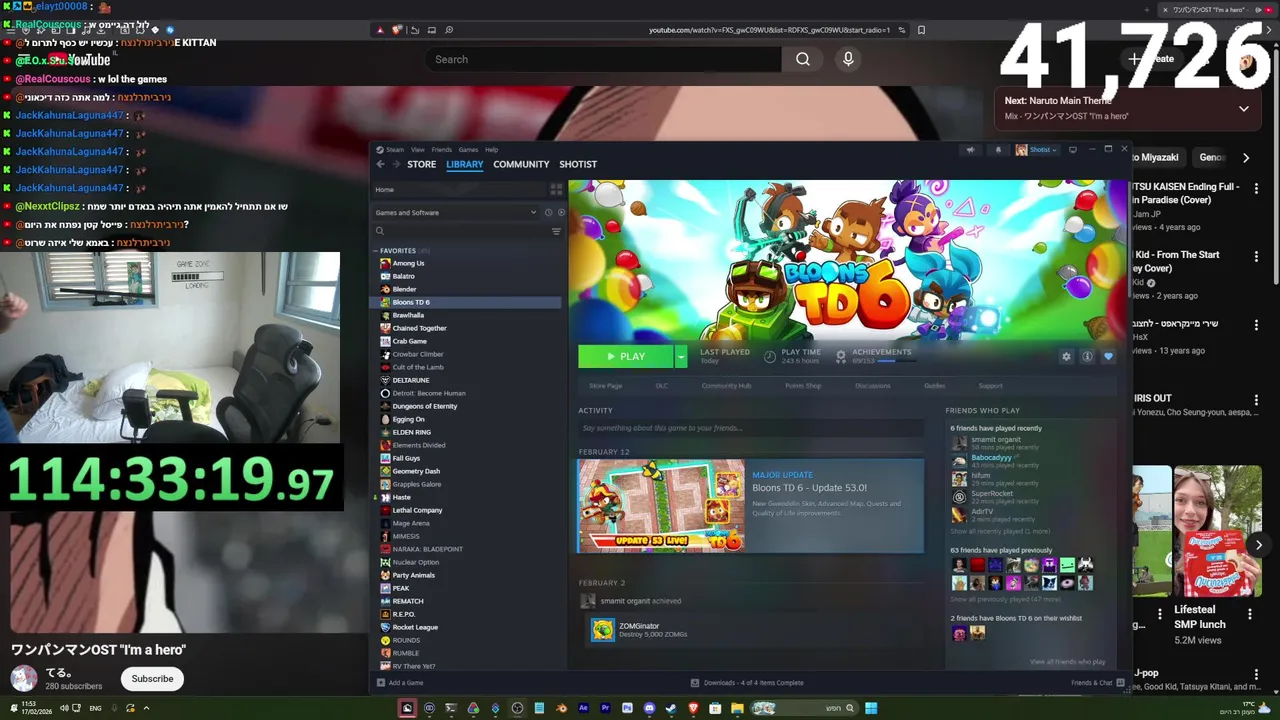Open Discussions link for Bloons TD 6

[x=872, y=386]
